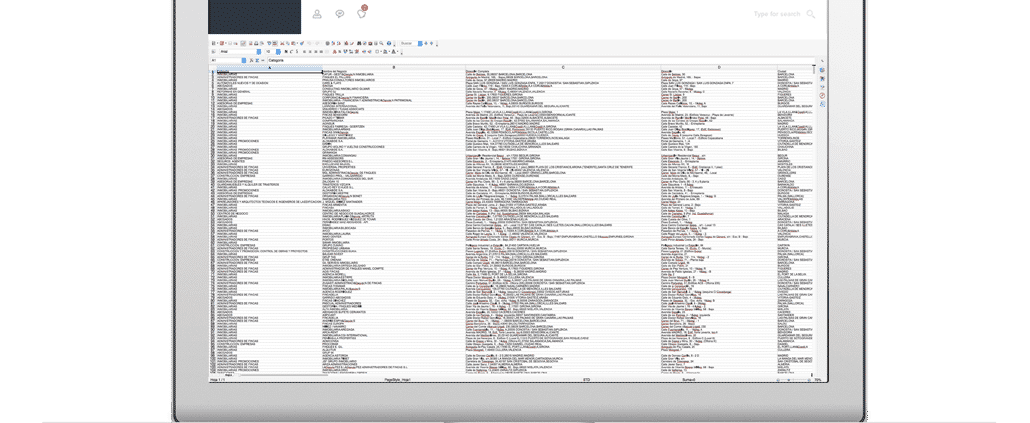This screenshot has height=423, width=1030.
Task: Open the Arial font name dropdown
Action: pyautogui.click(x=259, y=51)
